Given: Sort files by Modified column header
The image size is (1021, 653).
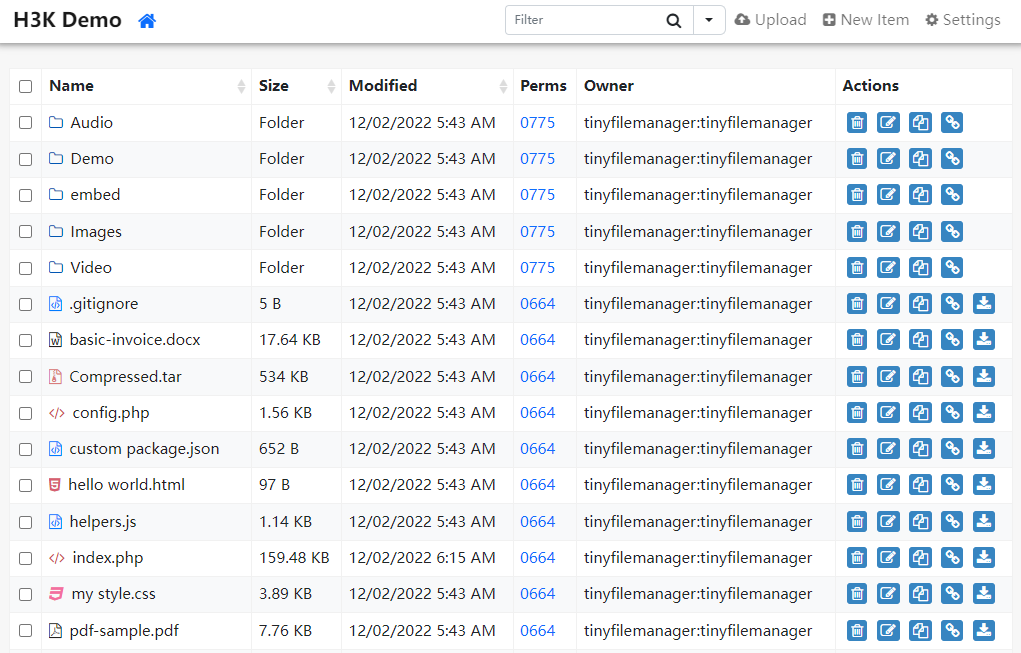Looking at the screenshot, I should pos(383,86).
